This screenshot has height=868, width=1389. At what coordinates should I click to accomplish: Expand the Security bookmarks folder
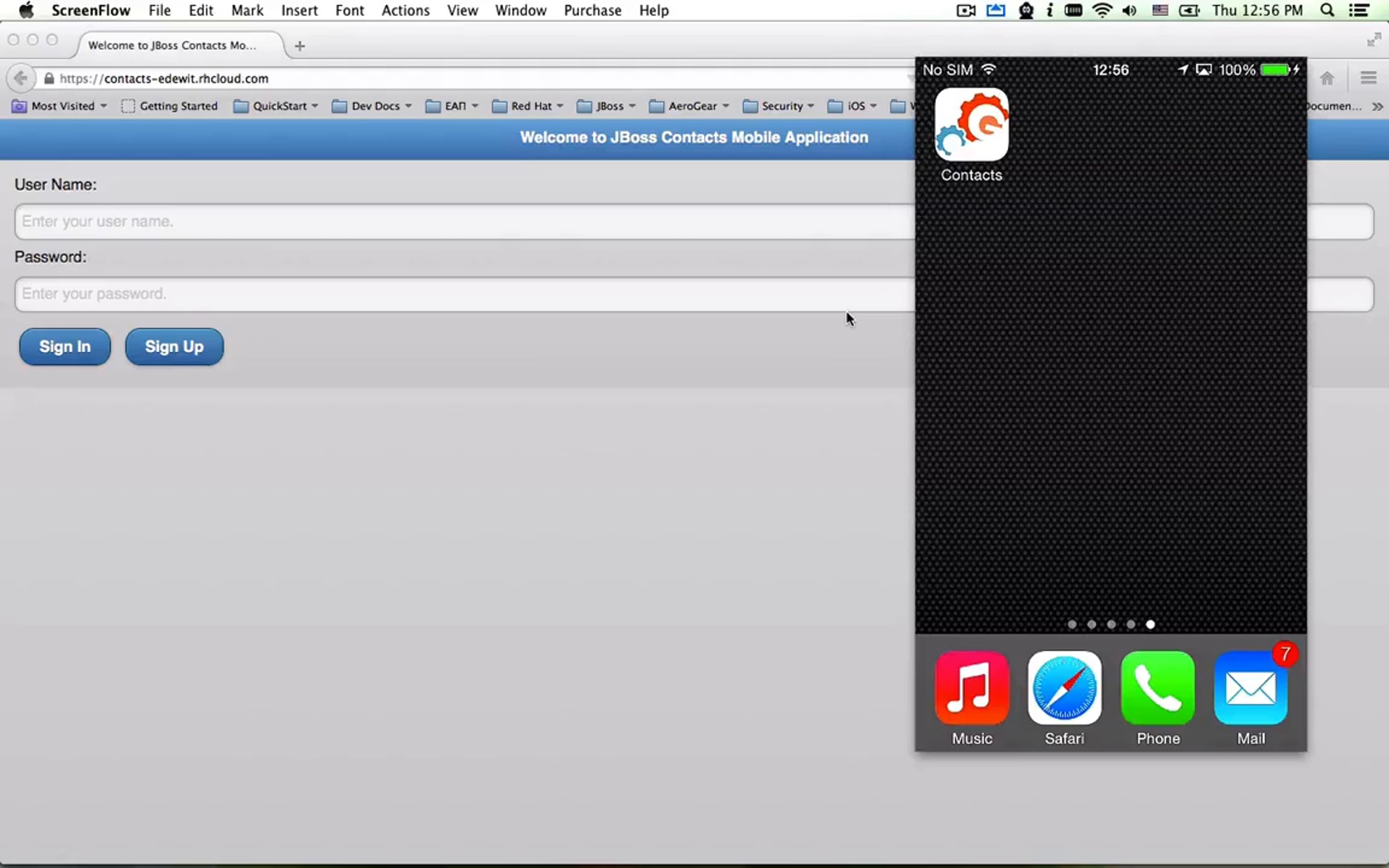point(778,106)
